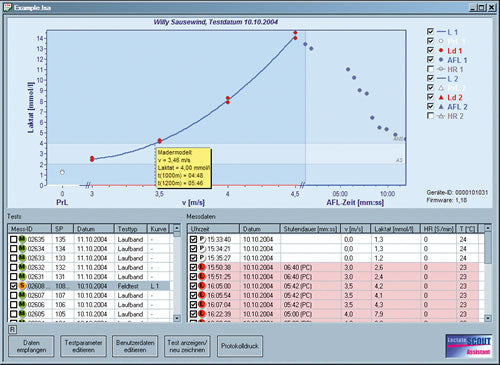The width and height of the screenshot is (500, 365).
Task: Click the green M icon of test 02605
Action: [22, 314]
